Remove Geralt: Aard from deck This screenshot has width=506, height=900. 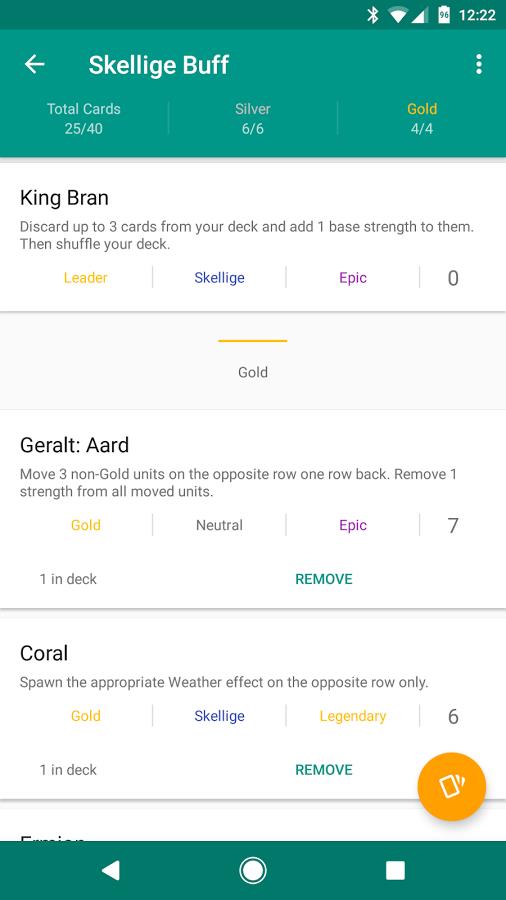point(324,579)
